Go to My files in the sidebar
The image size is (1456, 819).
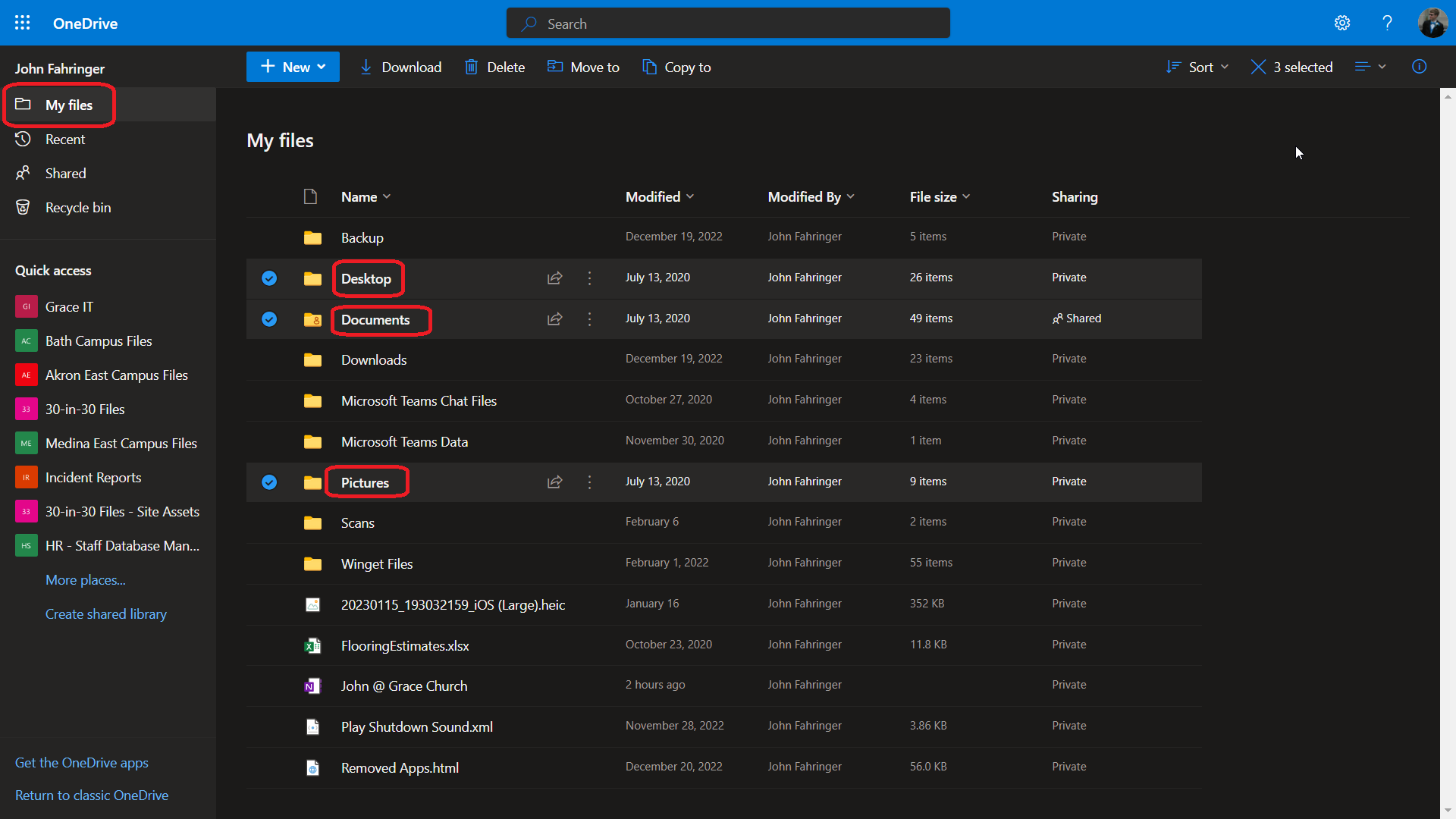[108, 105]
